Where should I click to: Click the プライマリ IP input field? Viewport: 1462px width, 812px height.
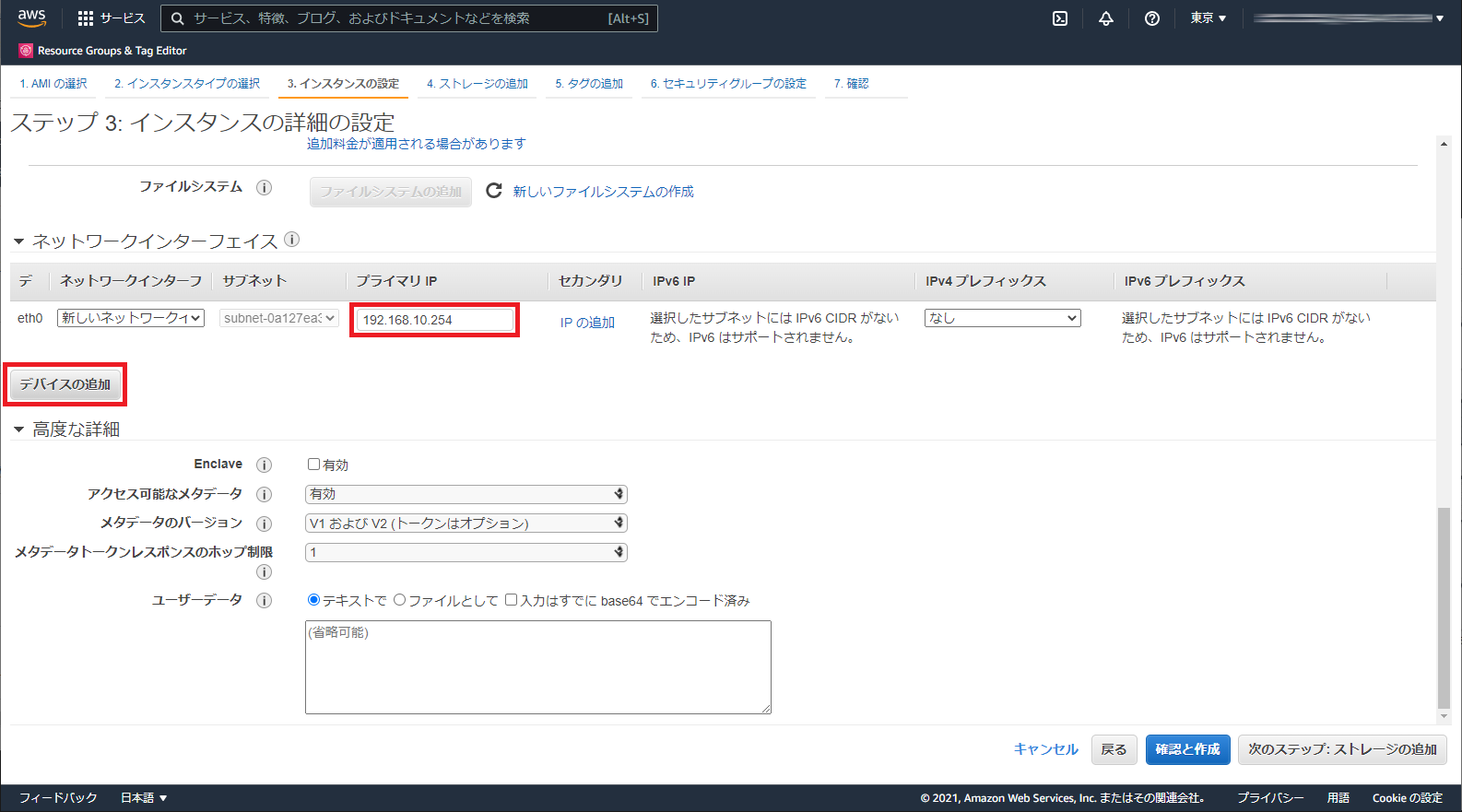point(434,320)
